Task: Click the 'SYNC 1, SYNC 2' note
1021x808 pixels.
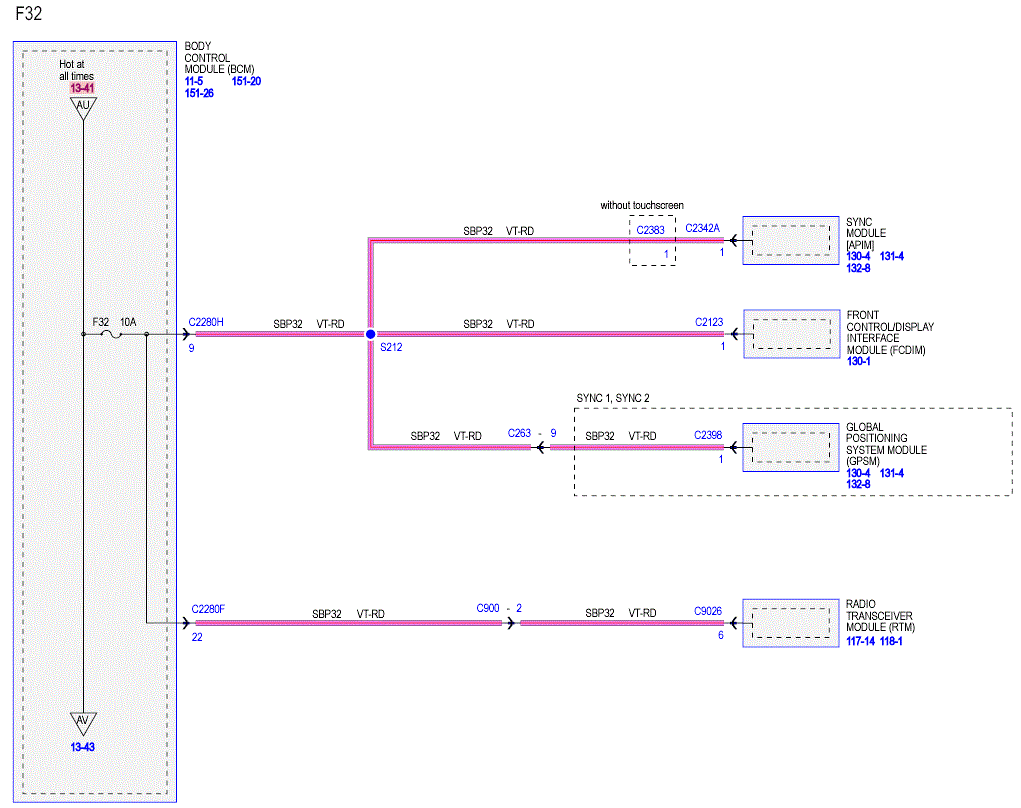Action: coord(613,398)
